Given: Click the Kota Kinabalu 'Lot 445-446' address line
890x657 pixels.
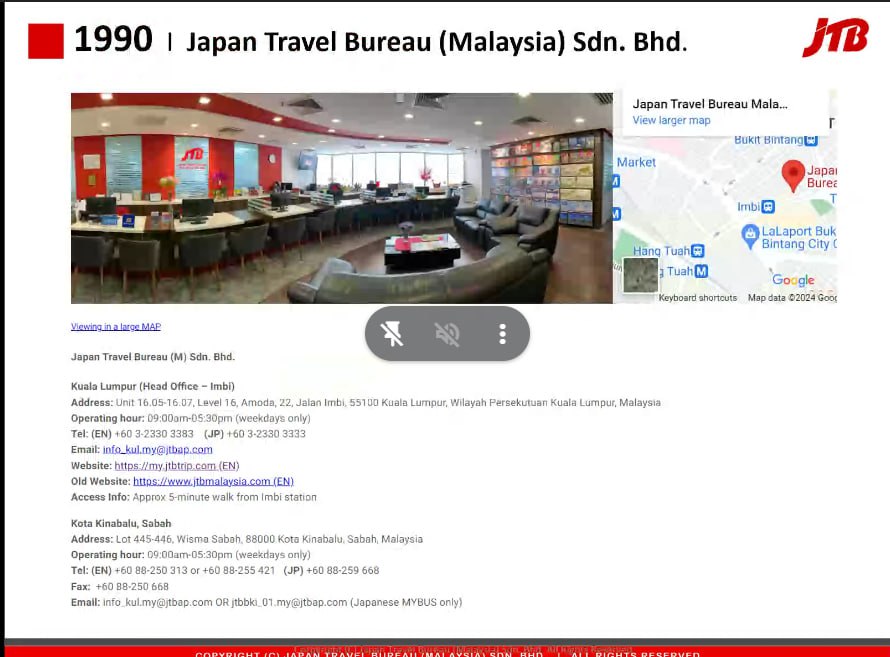Looking at the screenshot, I should [247, 539].
